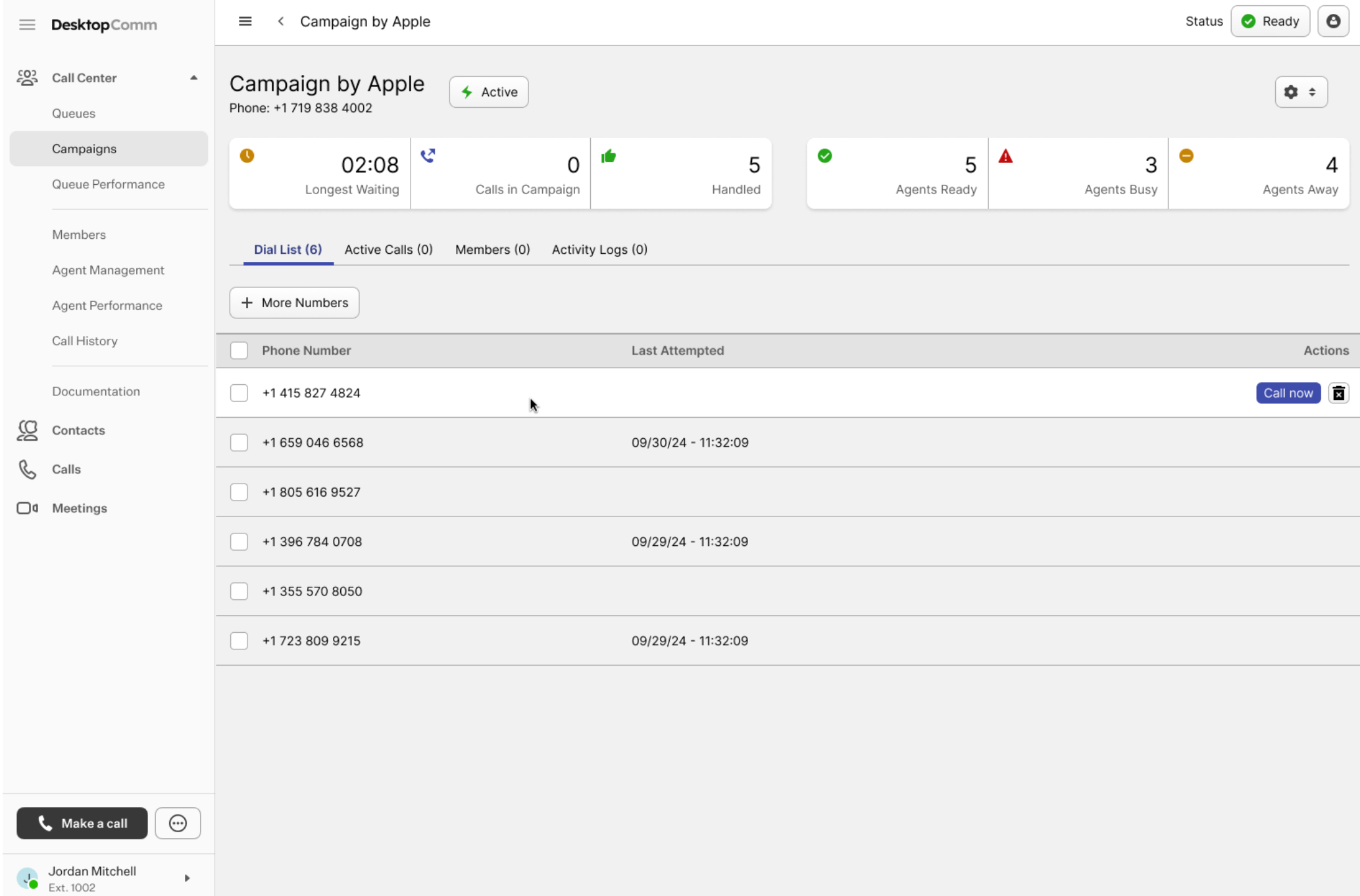Click the back arrow beside Campaign by Apple
Screen dimensions: 1360x896
coord(281,22)
